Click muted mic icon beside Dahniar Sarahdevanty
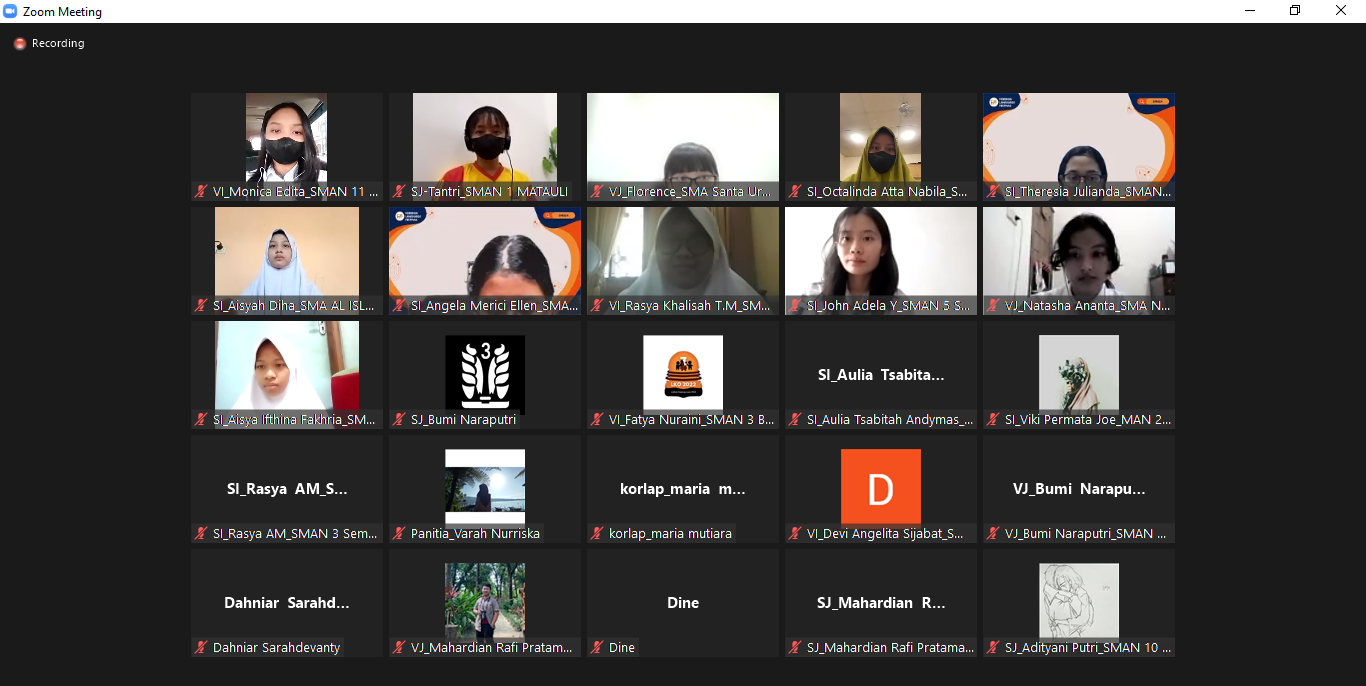This screenshot has width=1366, height=686. [x=202, y=647]
